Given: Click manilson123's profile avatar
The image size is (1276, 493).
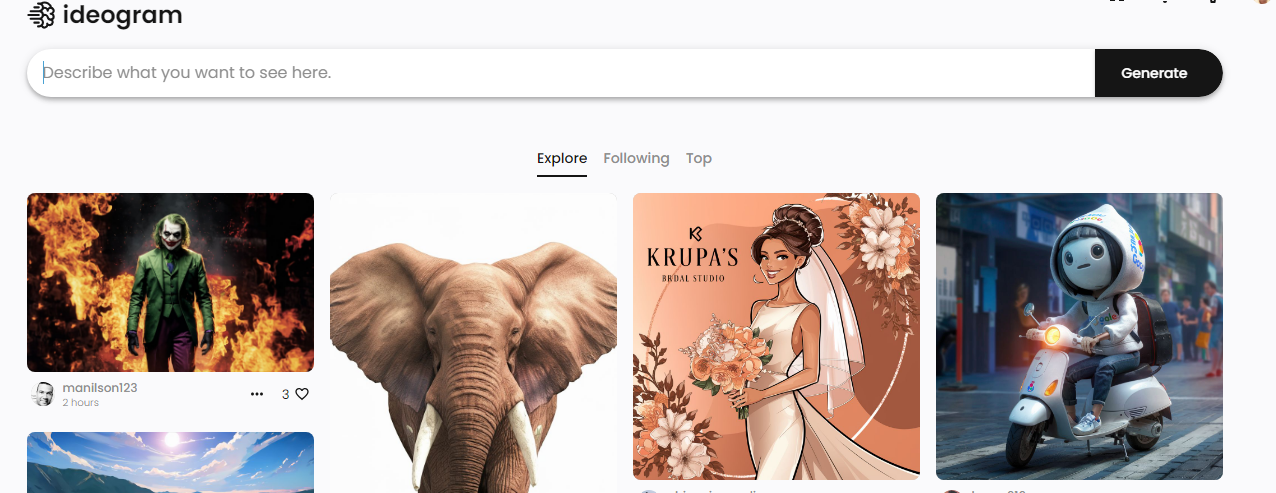Looking at the screenshot, I should [43, 394].
